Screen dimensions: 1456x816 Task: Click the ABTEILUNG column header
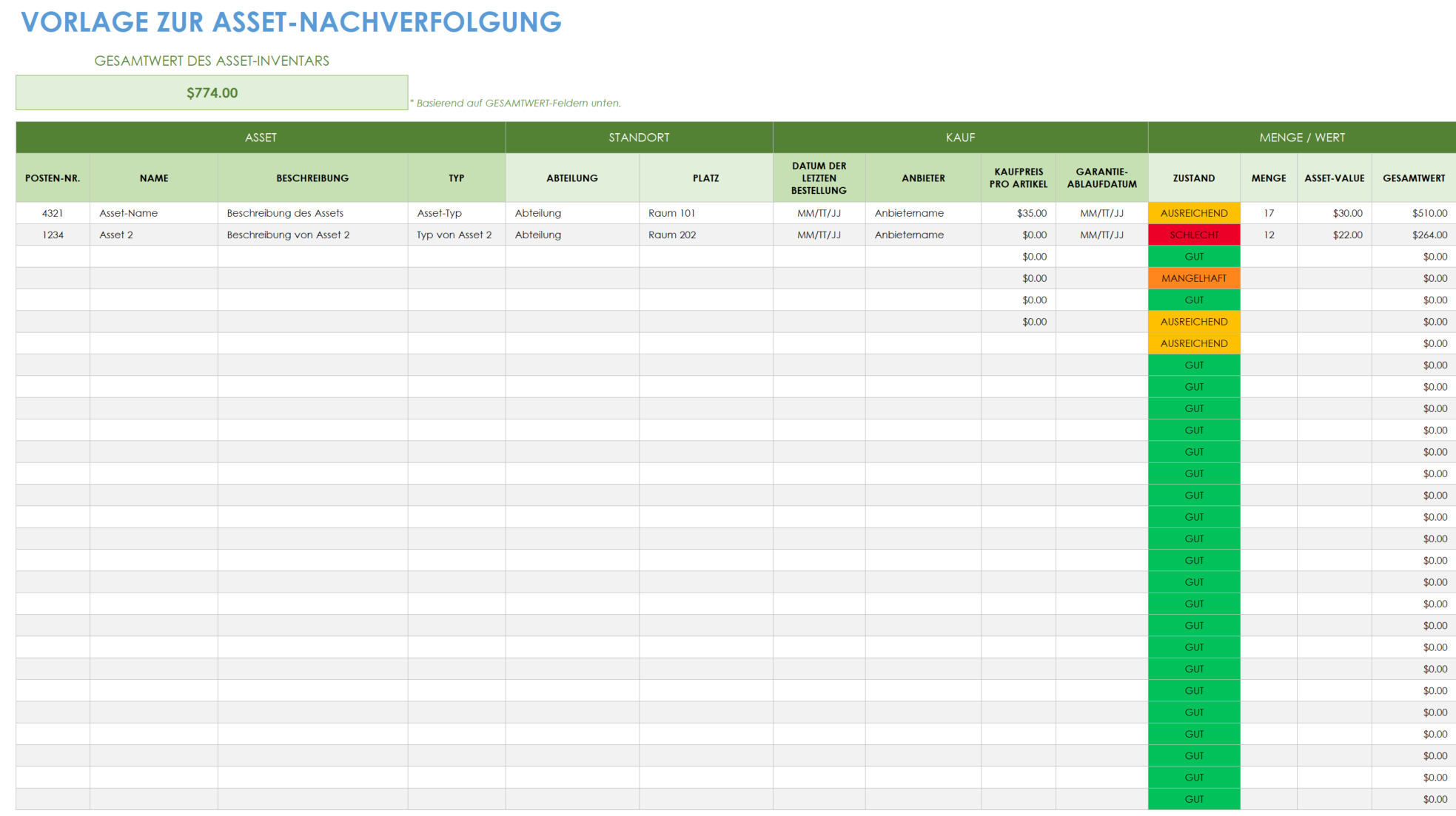click(572, 178)
